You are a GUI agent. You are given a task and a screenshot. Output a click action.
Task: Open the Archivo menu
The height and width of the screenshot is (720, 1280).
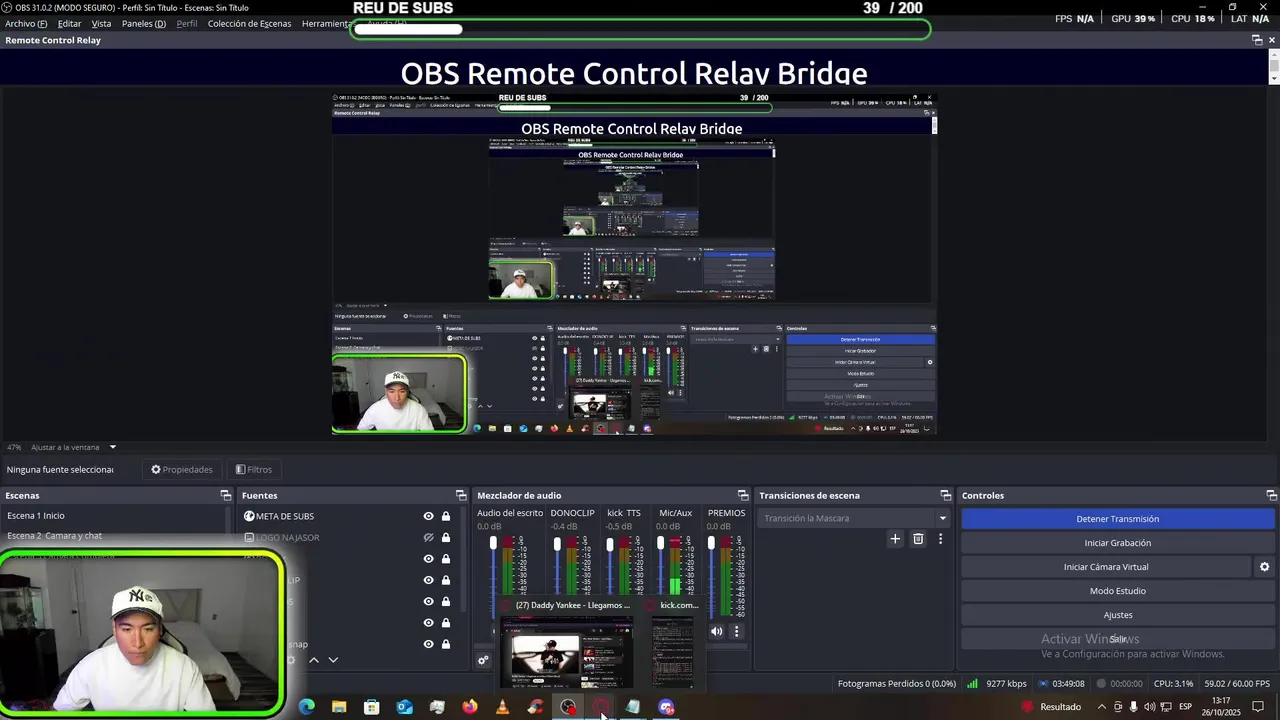(x=26, y=23)
